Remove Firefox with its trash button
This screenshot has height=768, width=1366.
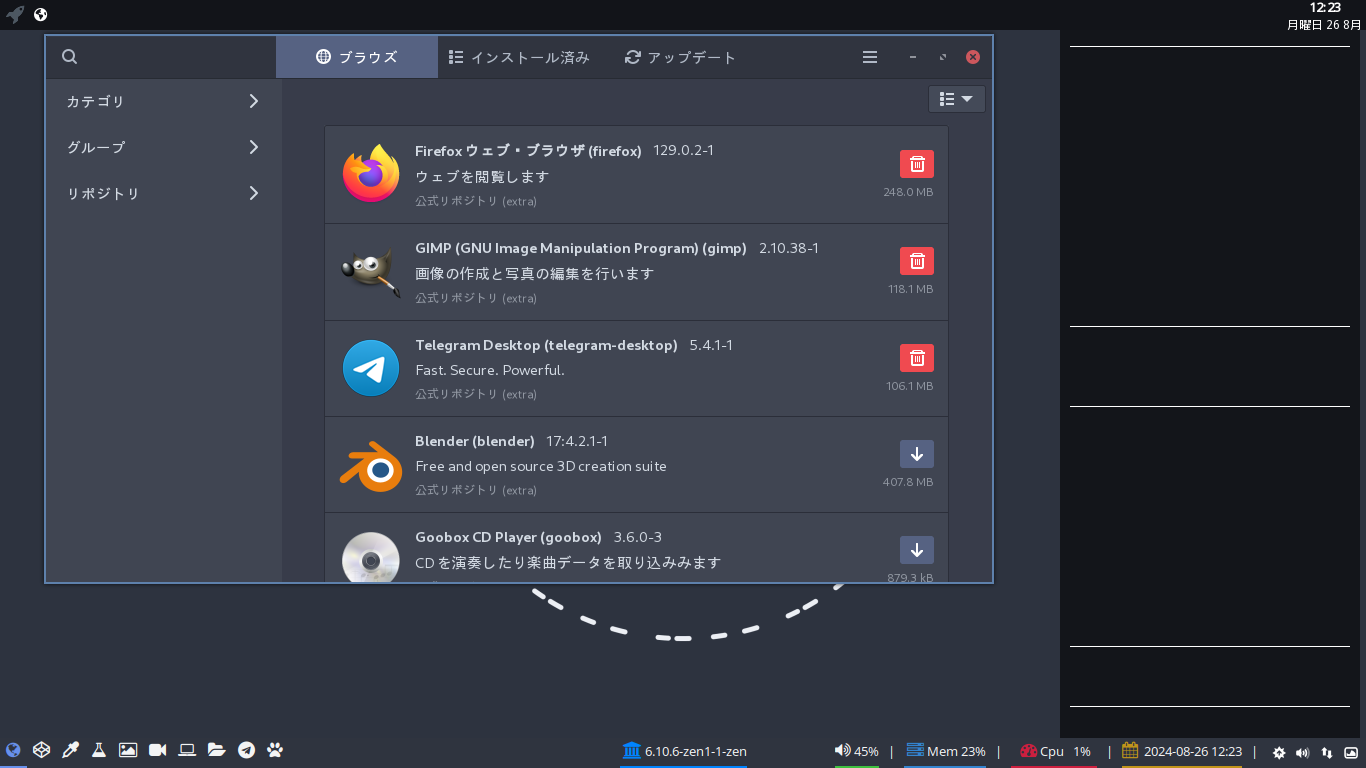(x=917, y=164)
